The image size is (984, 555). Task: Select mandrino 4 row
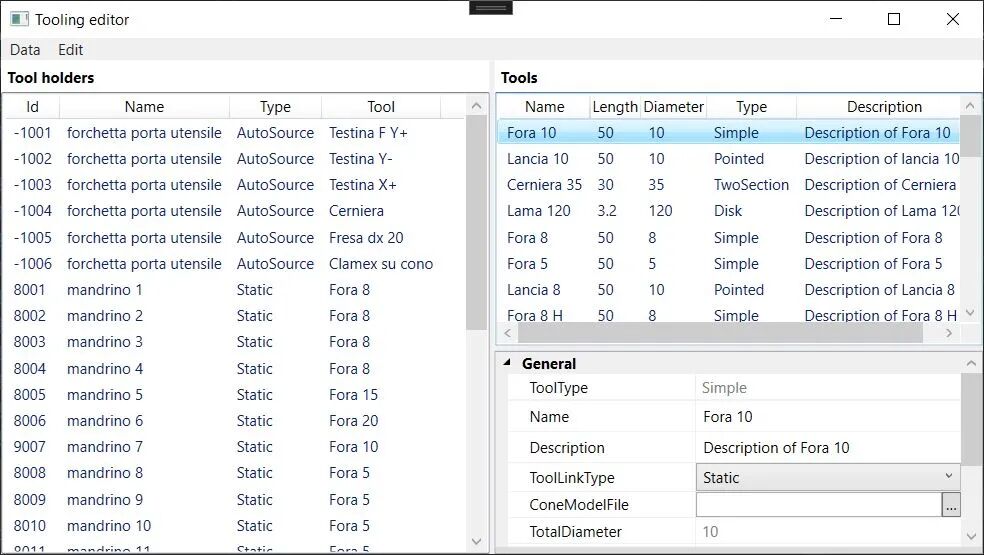[x=235, y=369]
